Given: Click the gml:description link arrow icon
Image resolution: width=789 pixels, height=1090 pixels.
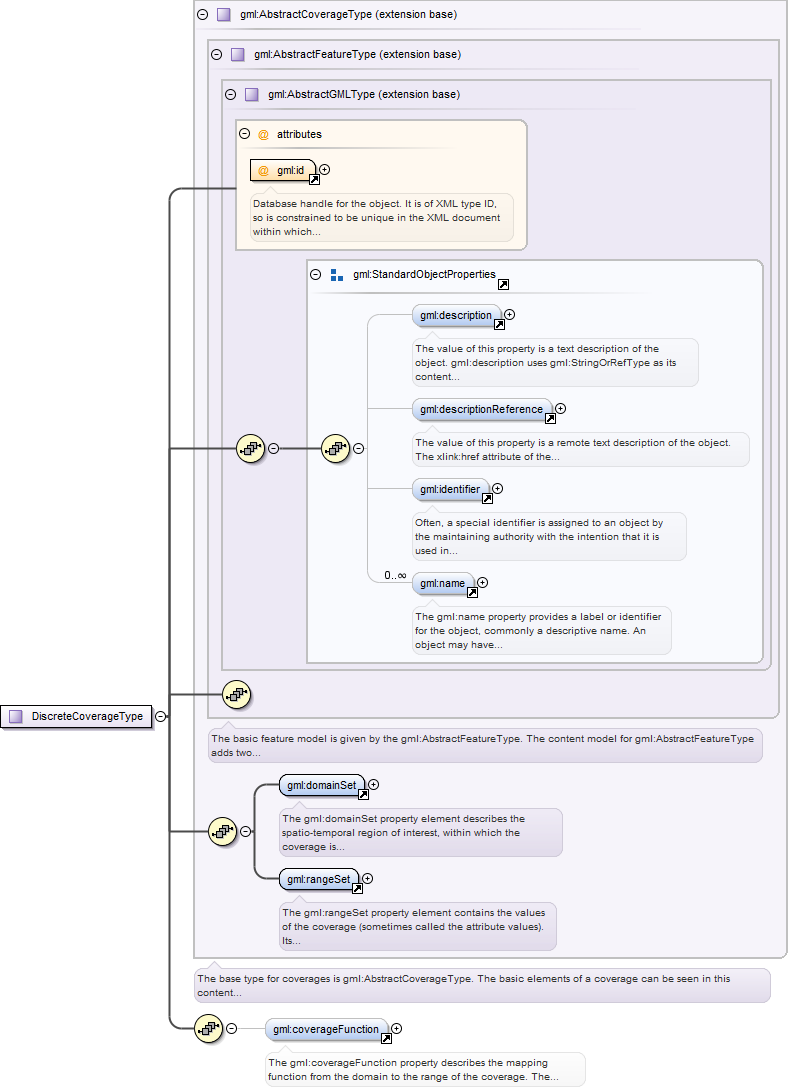Looking at the screenshot, I should [499, 324].
